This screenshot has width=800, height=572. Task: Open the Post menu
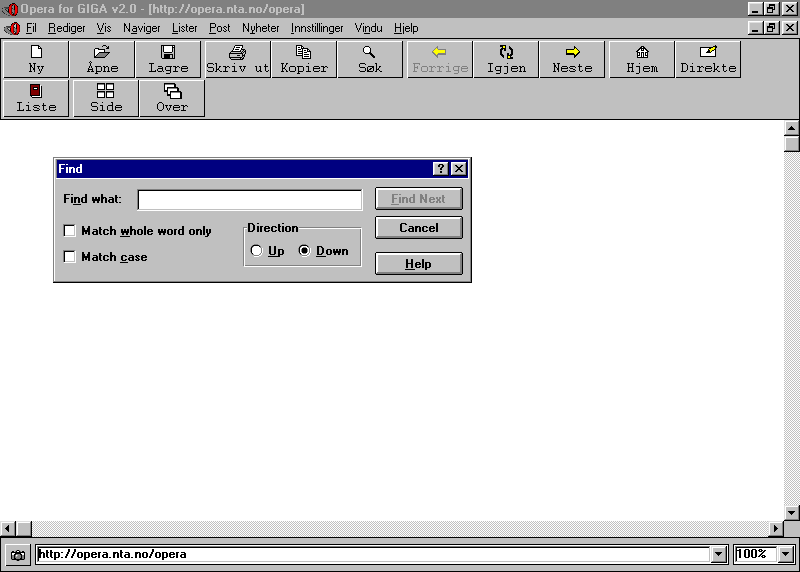(219, 28)
